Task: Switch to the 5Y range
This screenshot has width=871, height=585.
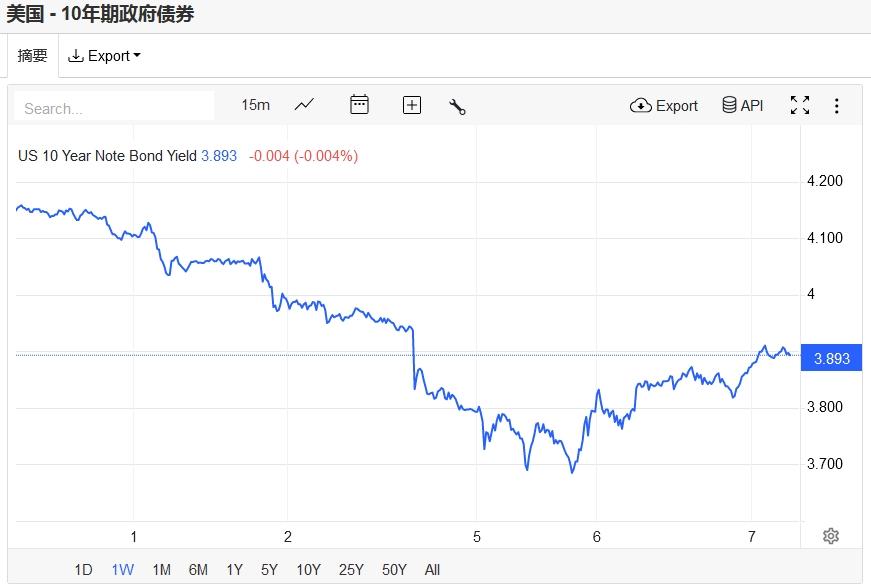Action: [x=269, y=570]
